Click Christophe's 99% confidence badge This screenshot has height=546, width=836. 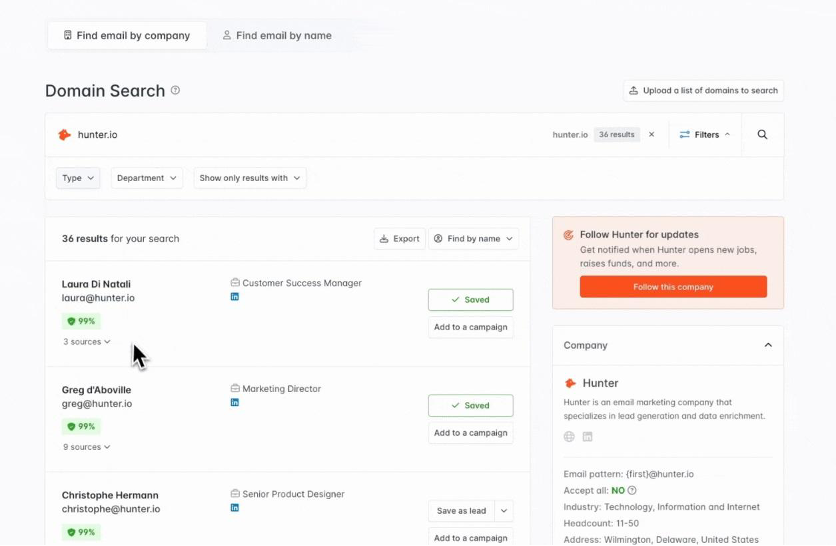81,532
